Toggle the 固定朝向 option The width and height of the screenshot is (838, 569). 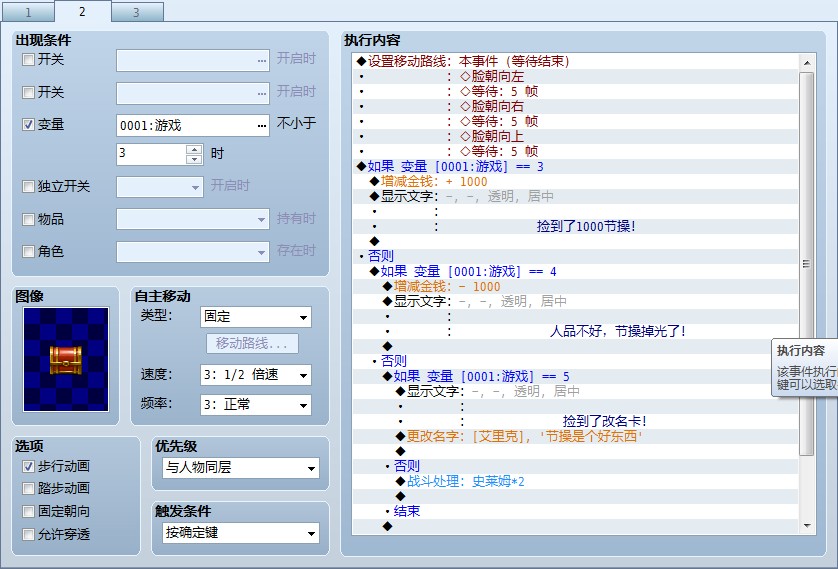28,511
